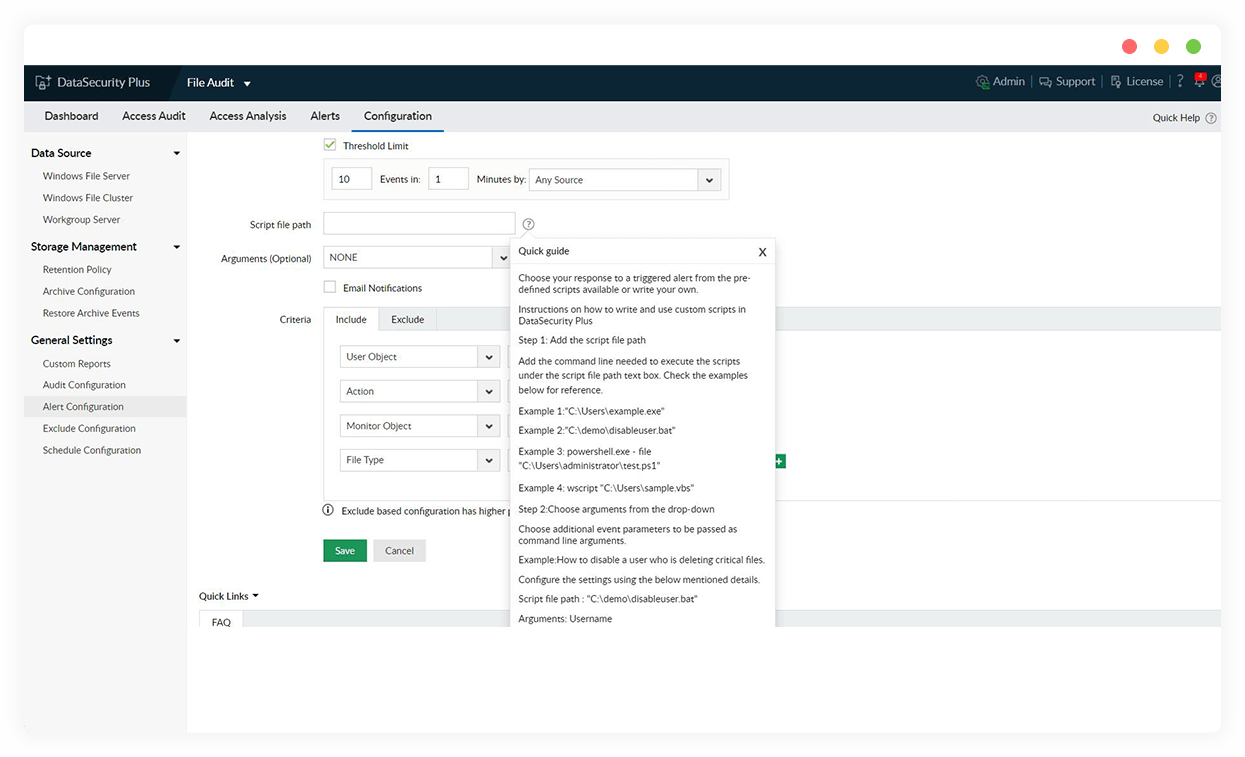Open the Admin link
Viewport: 1245px width, 757px height.
(1009, 82)
